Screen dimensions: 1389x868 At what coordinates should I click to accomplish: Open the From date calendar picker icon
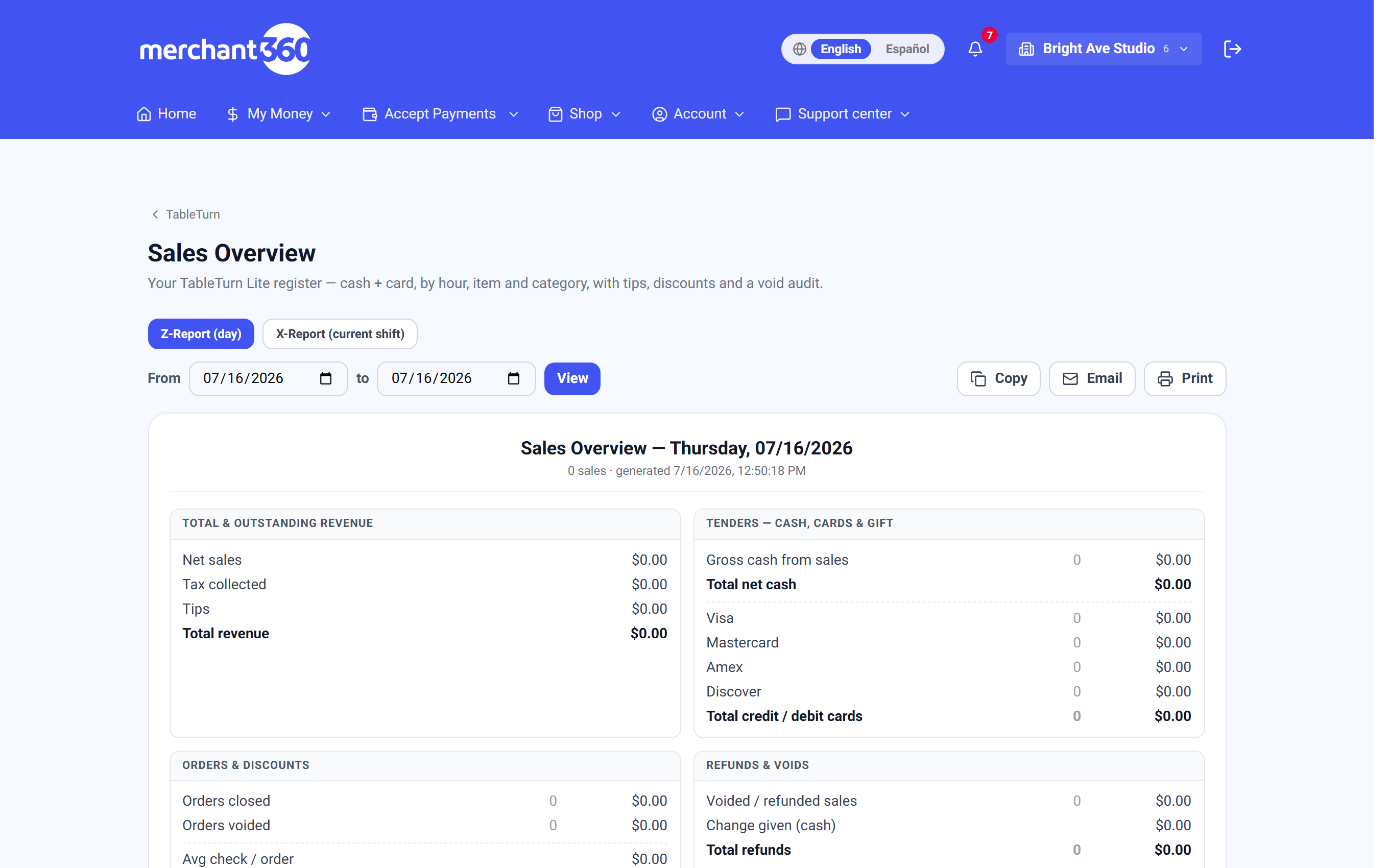(x=325, y=378)
